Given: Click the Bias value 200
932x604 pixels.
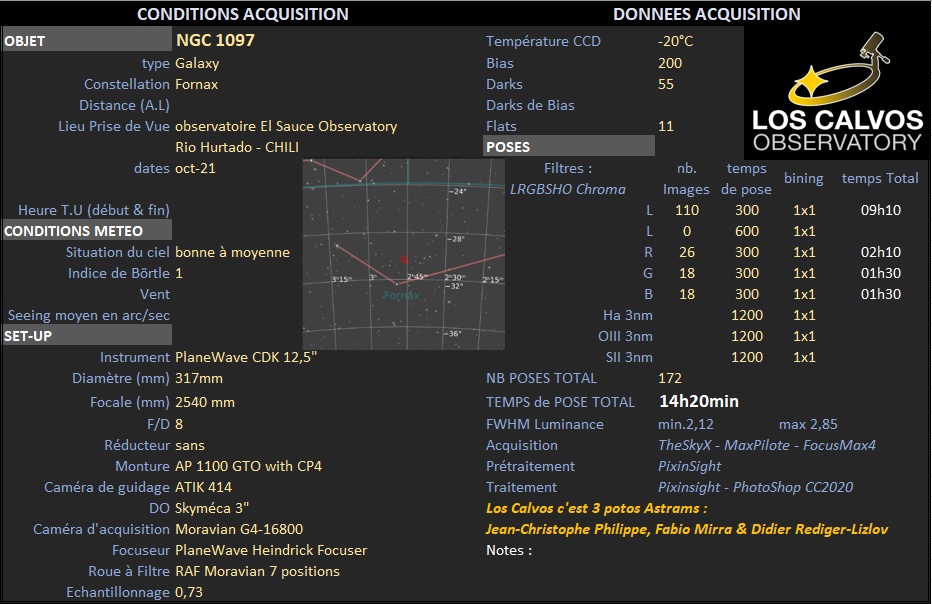Looking at the screenshot, I should 670,63.
